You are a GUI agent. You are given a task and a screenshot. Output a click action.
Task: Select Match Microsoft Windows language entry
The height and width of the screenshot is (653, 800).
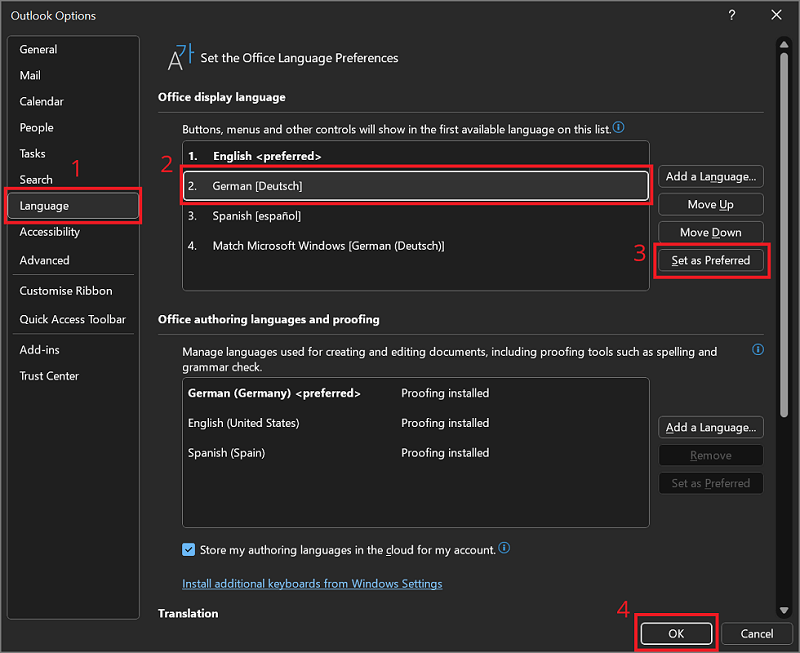416,246
